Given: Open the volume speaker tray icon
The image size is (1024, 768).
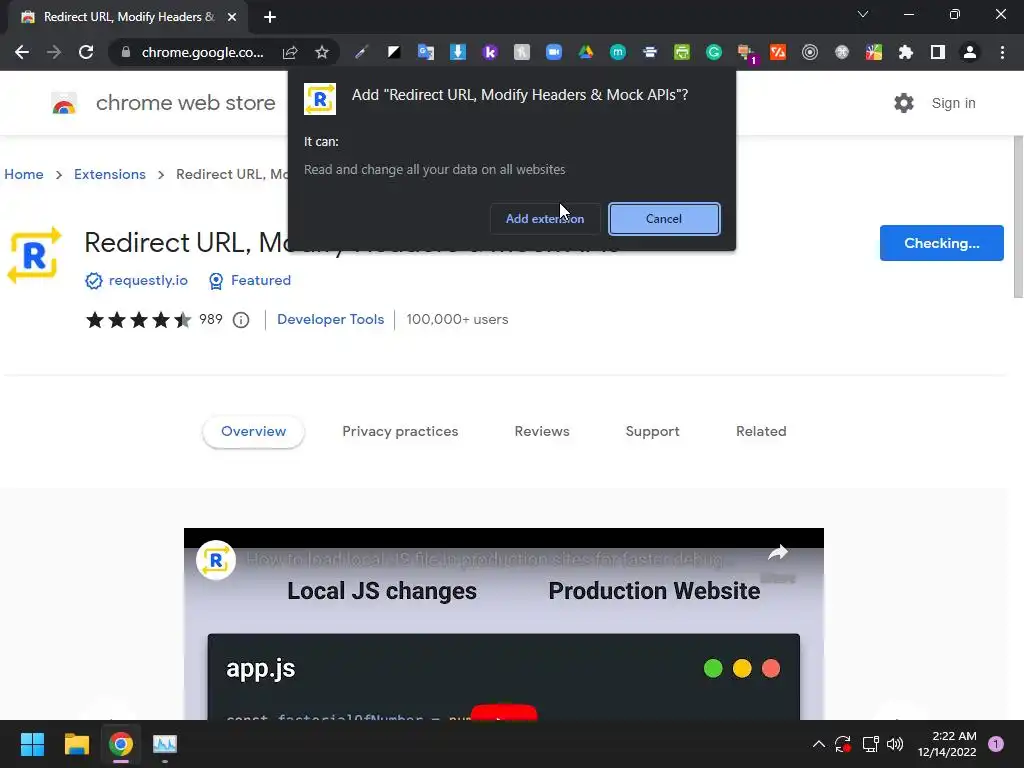Looking at the screenshot, I should tap(895, 744).
